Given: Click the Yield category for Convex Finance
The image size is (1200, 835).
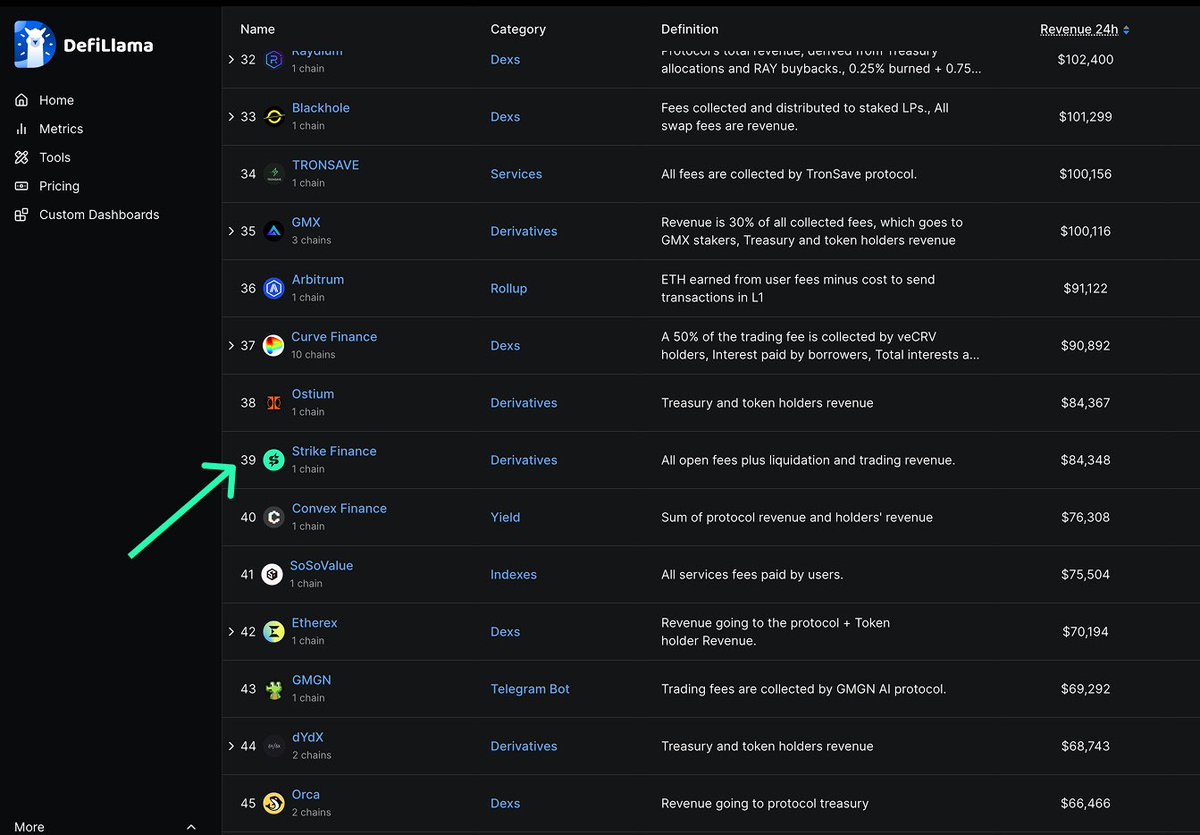Looking at the screenshot, I should 505,517.
